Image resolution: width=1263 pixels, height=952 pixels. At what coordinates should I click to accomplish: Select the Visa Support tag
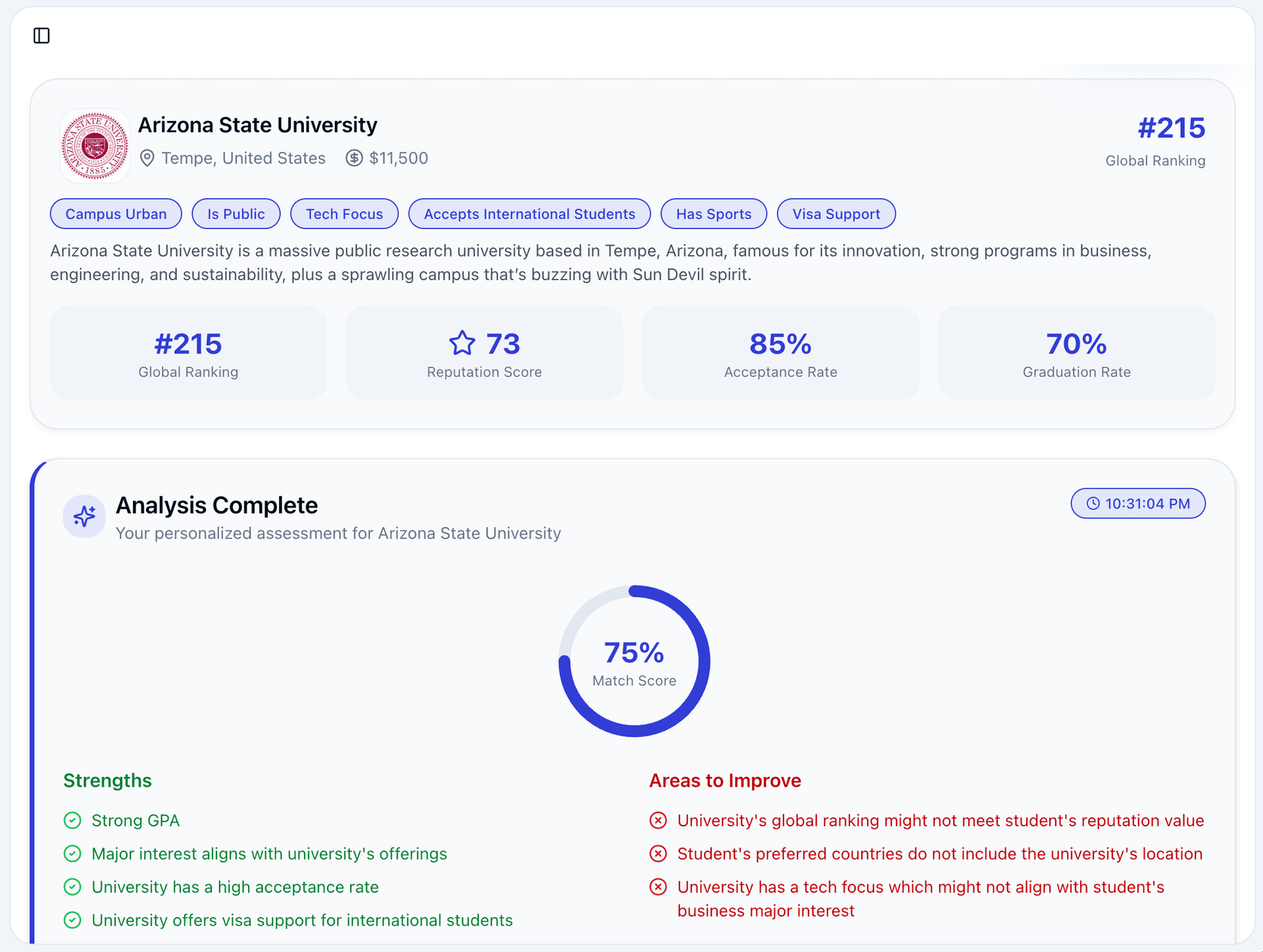click(x=836, y=214)
